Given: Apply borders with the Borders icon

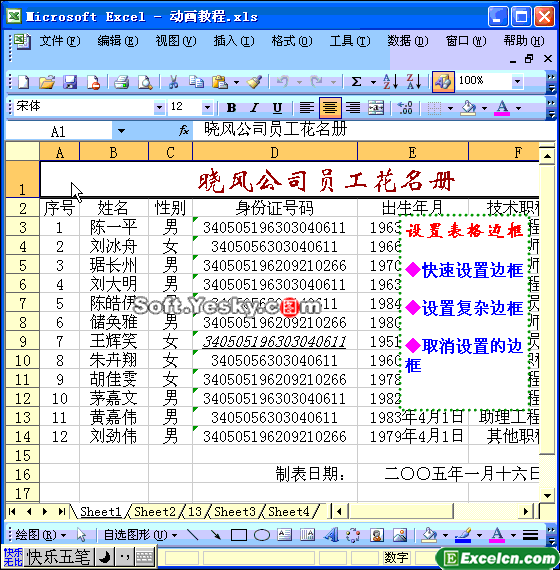Looking at the screenshot, I should pyautogui.click(x=434, y=108).
